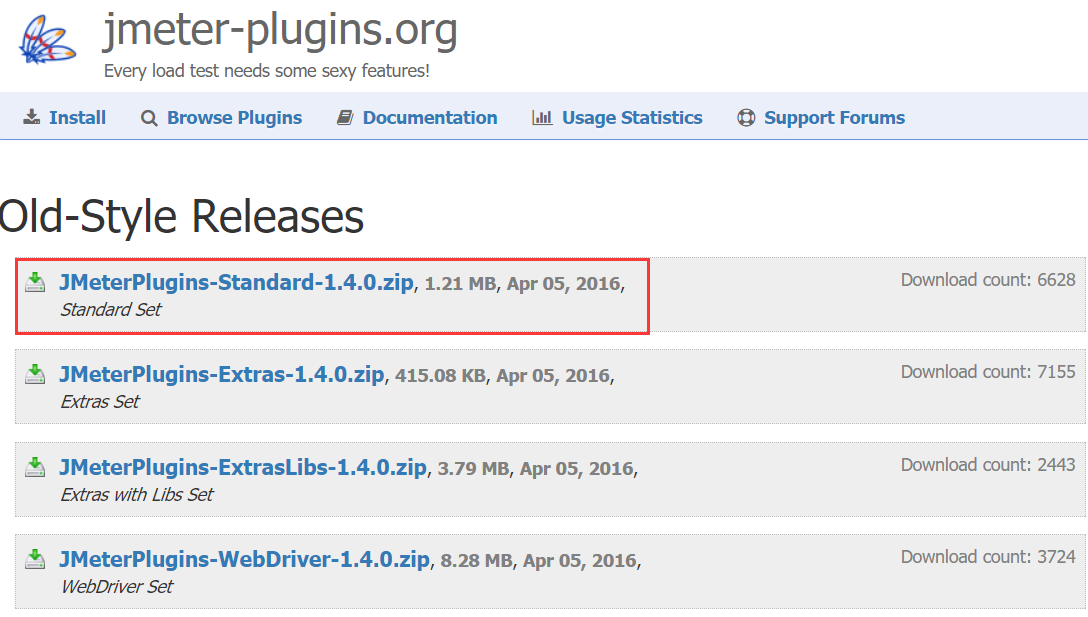Click download icon for JMeterPlugins-Extras-1.4.0.zip
This screenshot has height=617, width=1088.
pyautogui.click(x=35, y=374)
